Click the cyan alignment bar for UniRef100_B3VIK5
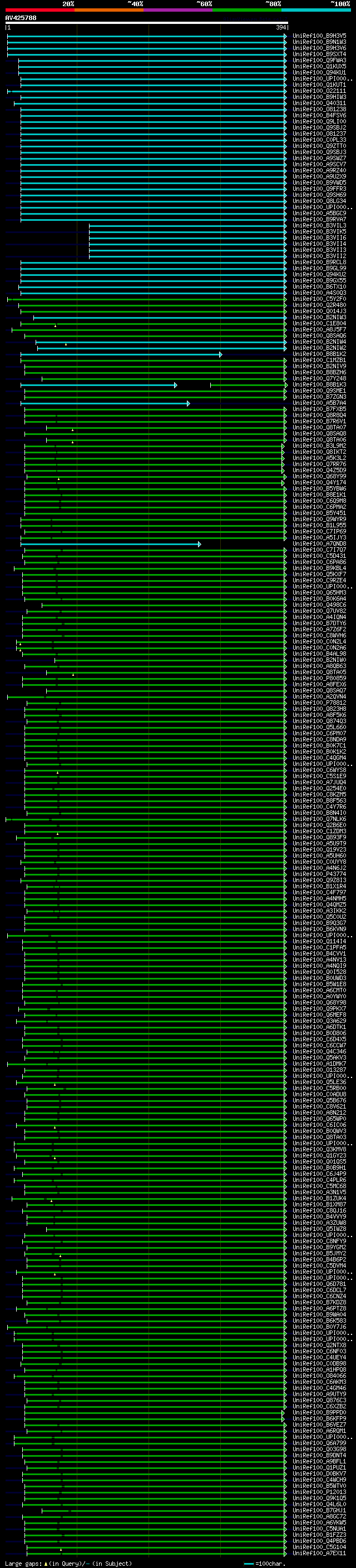 tap(187, 231)
